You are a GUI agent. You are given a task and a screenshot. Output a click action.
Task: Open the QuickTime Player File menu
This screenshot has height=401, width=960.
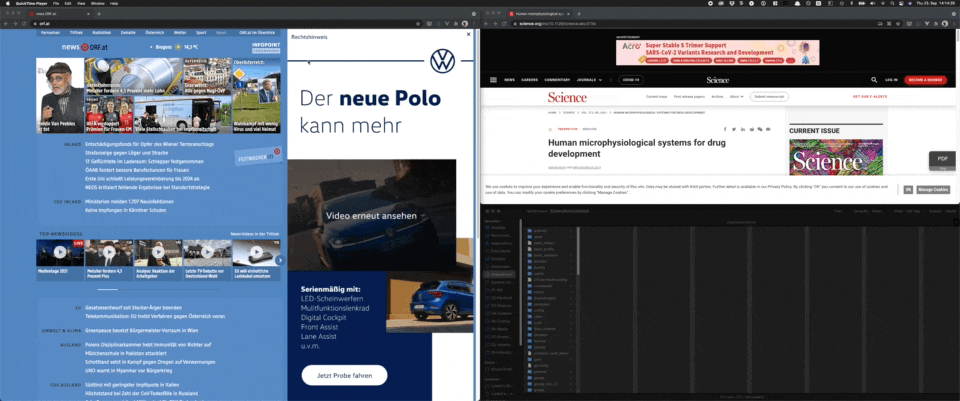click(56, 3)
